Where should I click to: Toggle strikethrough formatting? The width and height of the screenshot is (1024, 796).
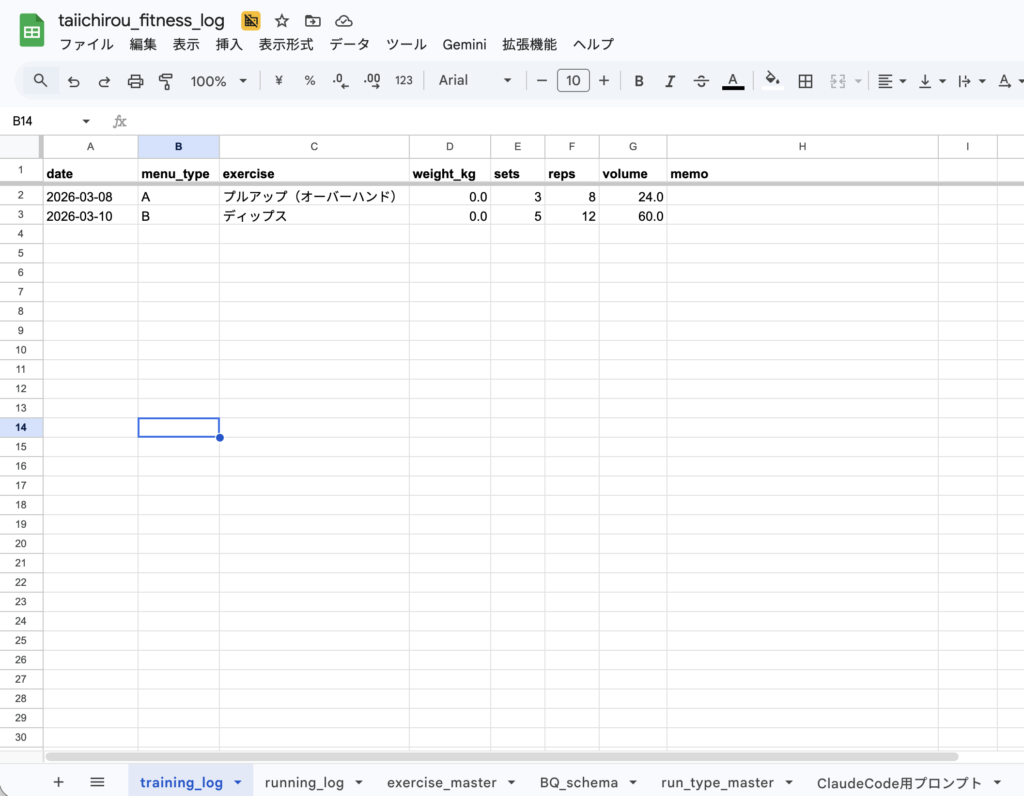point(701,81)
